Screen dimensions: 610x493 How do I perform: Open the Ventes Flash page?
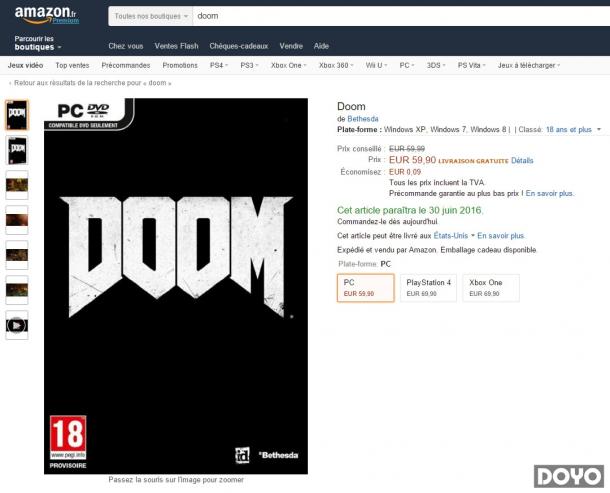176,46
